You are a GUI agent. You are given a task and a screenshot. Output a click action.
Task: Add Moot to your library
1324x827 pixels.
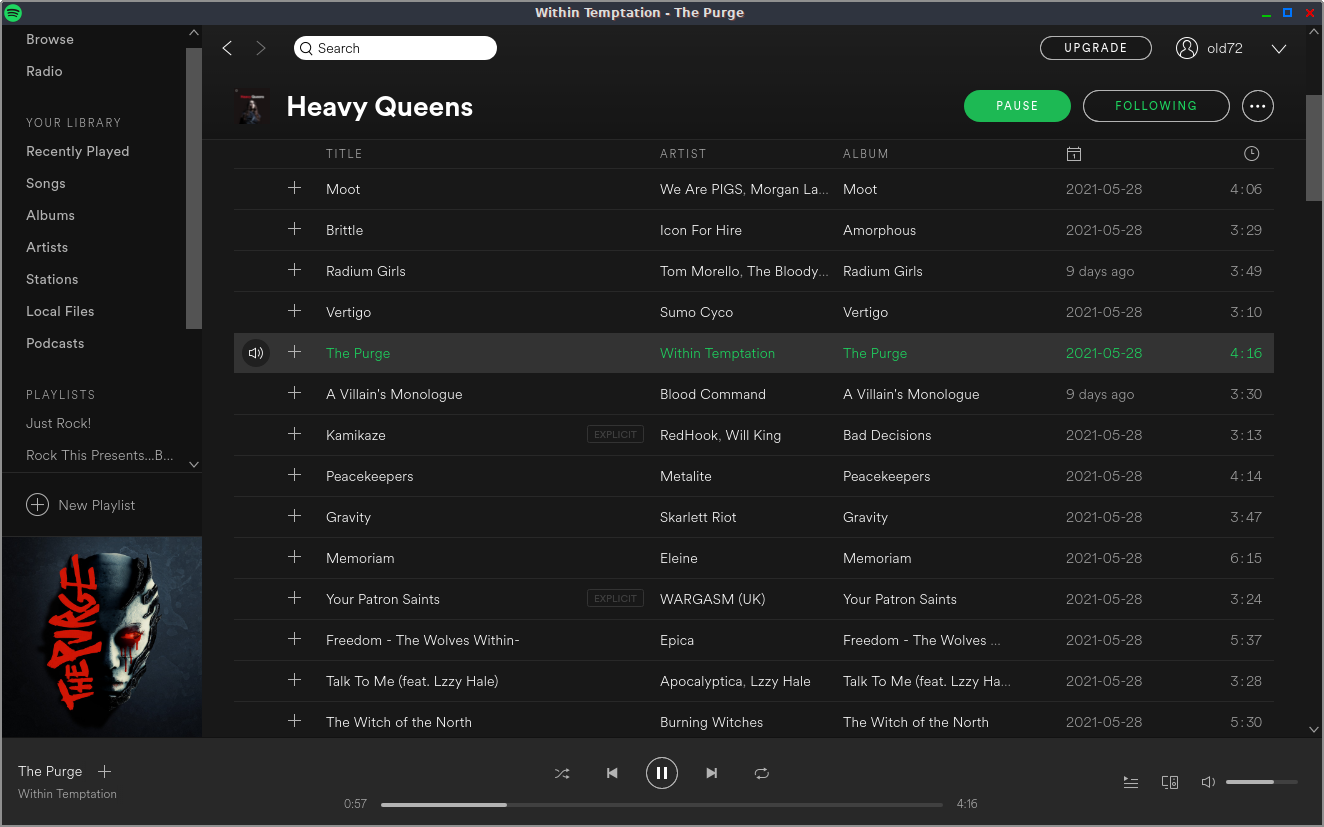pos(294,188)
